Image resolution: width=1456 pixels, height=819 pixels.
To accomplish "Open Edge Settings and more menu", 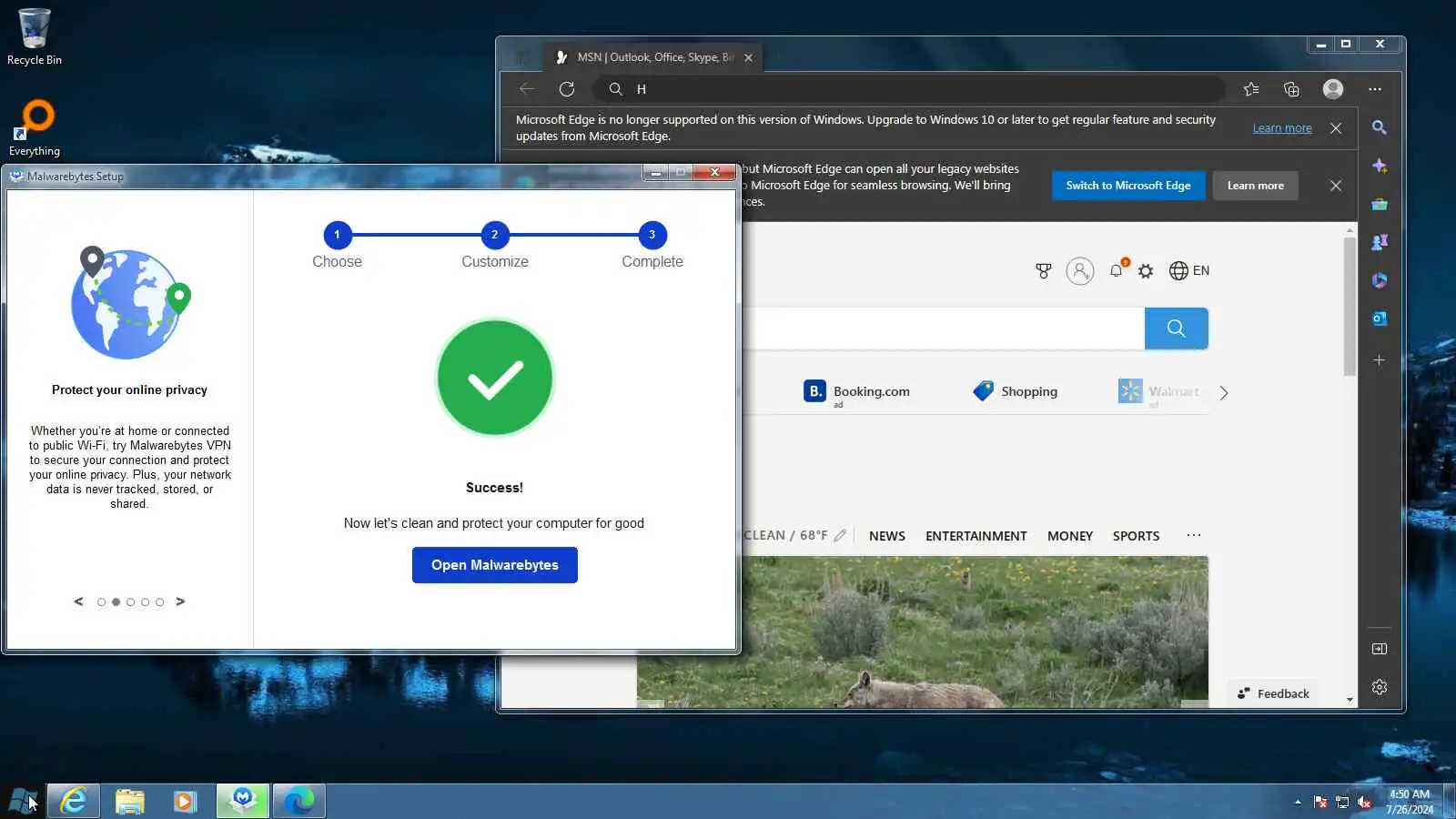I will 1375,89.
